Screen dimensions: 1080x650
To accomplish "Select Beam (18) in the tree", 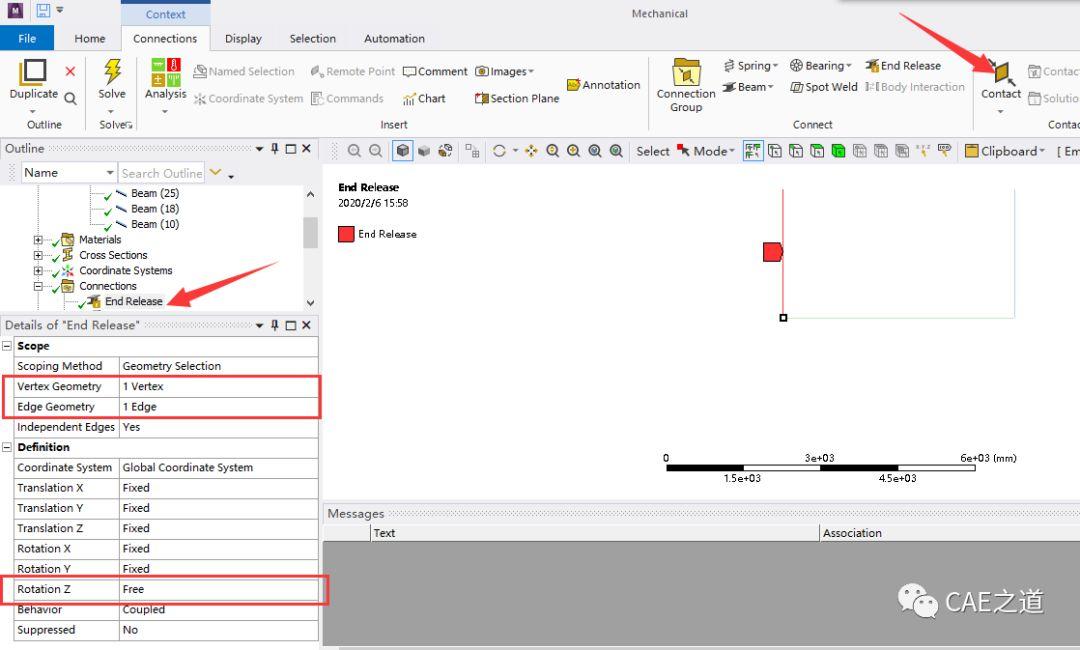I will pyautogui.click(x=155, y=209).
